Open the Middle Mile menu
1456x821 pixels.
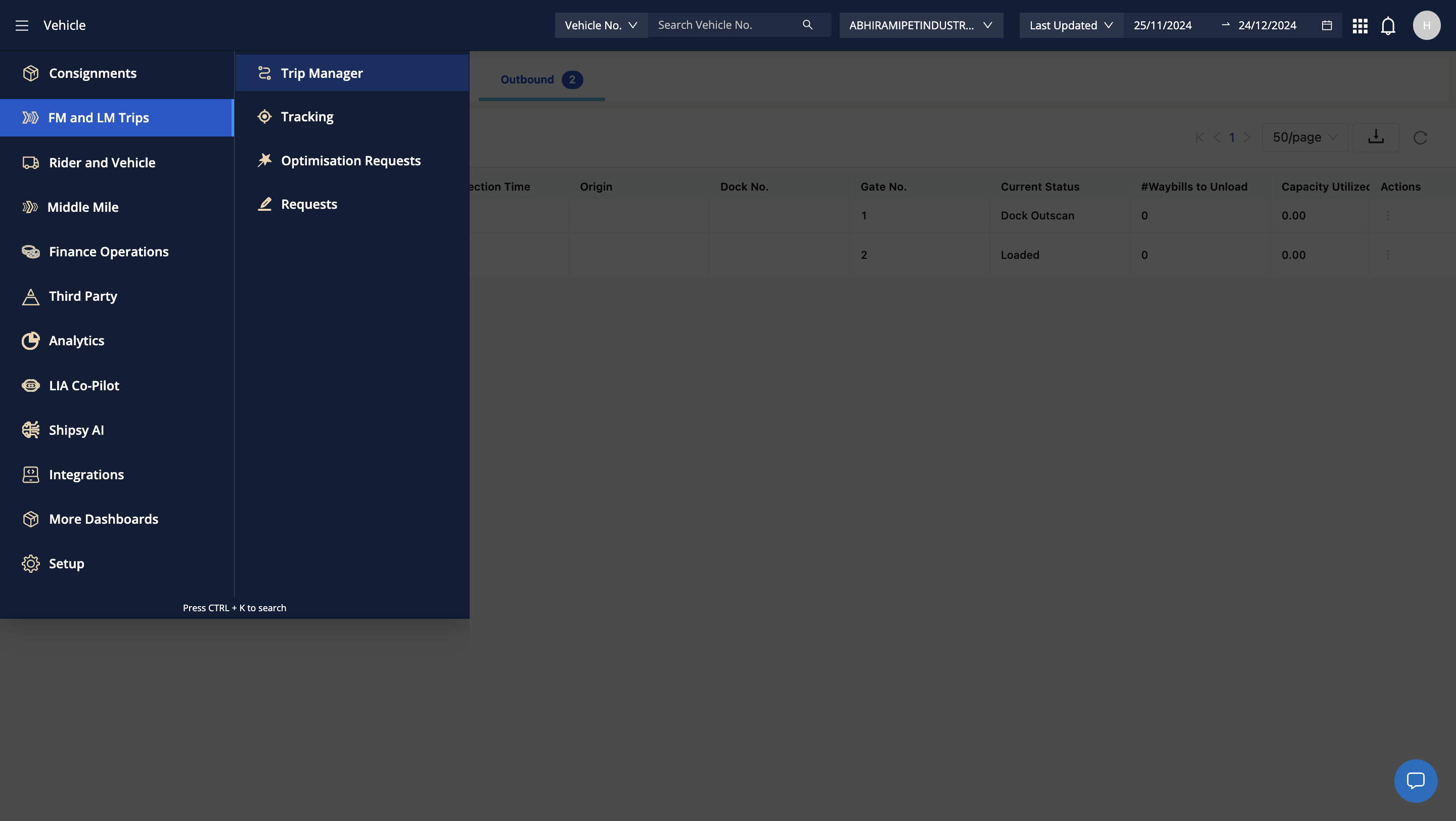point(117,207)
